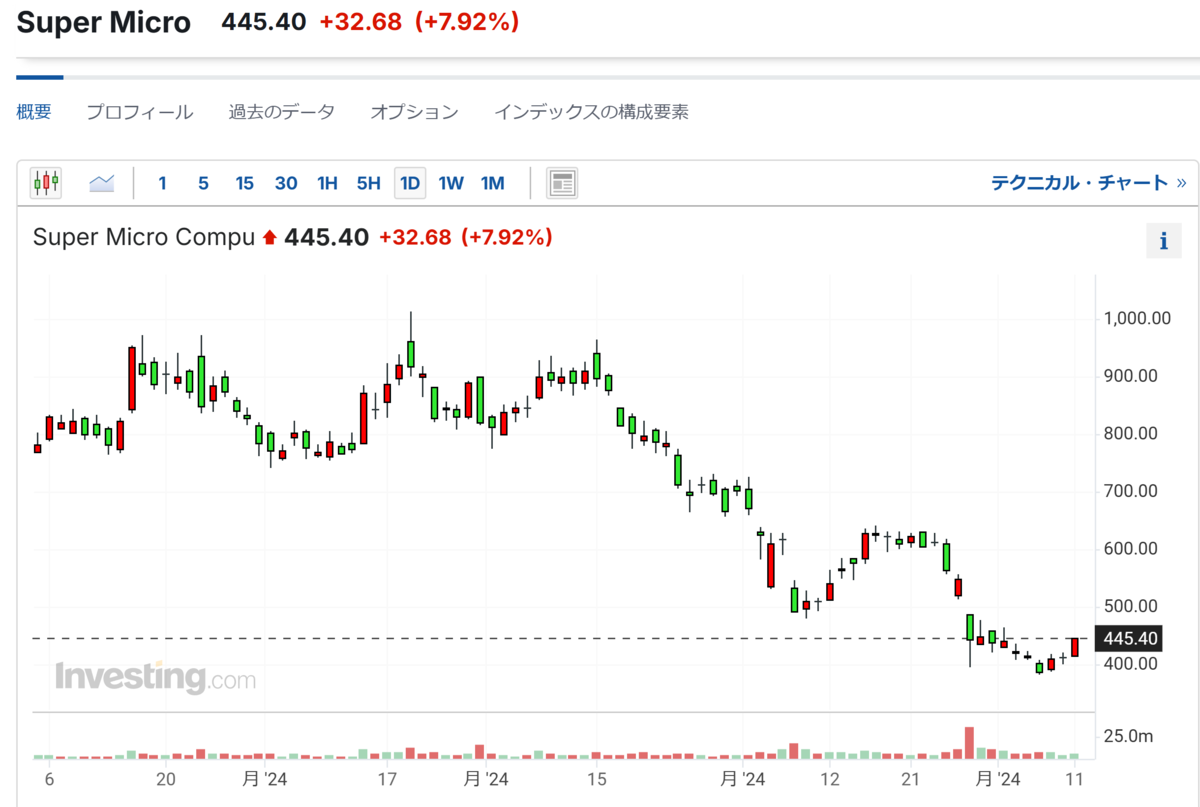Screen dimensions: 1200x807
Task: Set chart interval to 15 minutes
Action: coord(244,183)
